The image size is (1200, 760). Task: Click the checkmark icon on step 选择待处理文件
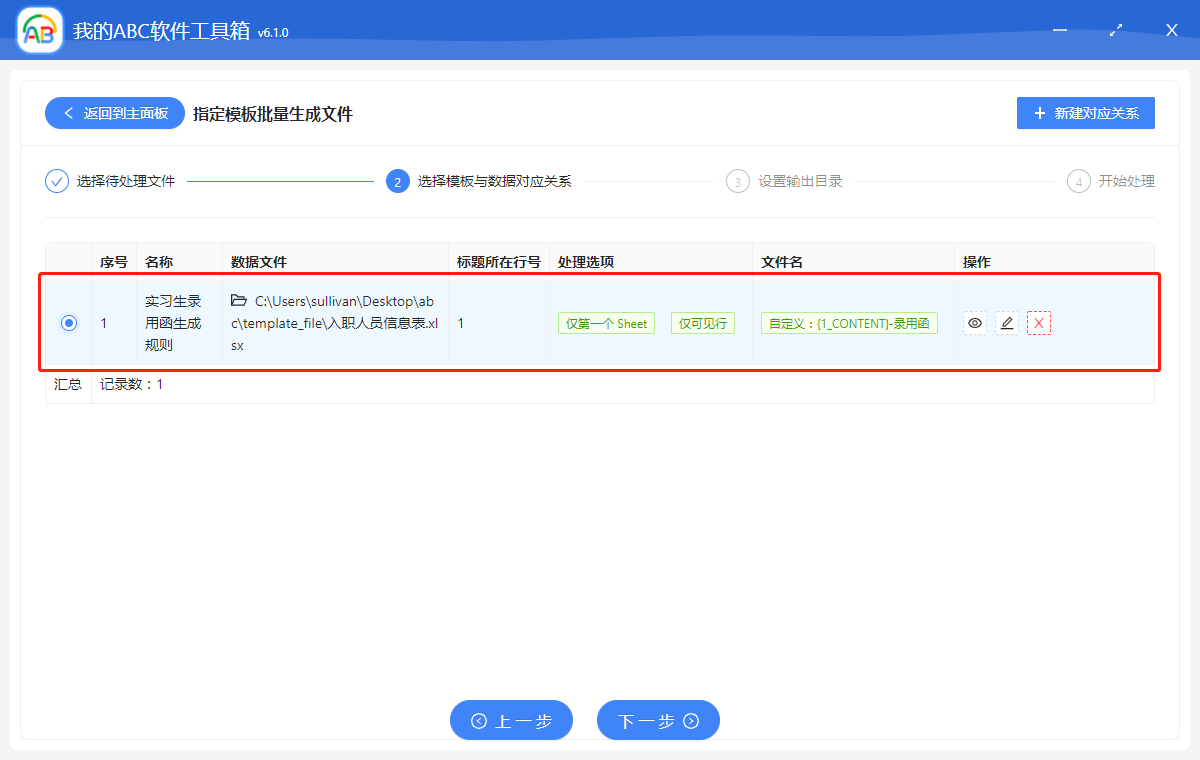[x=56, y=181]
